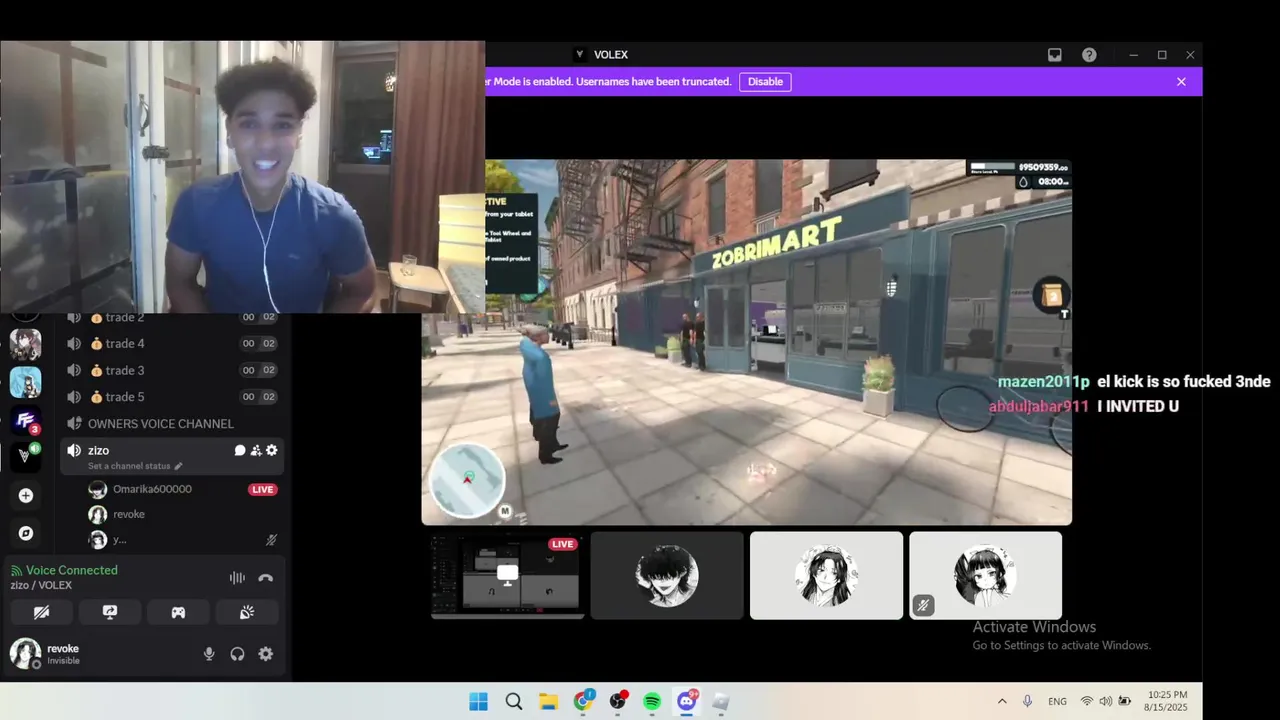
Task: Open the soundboard button
Action: click(246, 612)
